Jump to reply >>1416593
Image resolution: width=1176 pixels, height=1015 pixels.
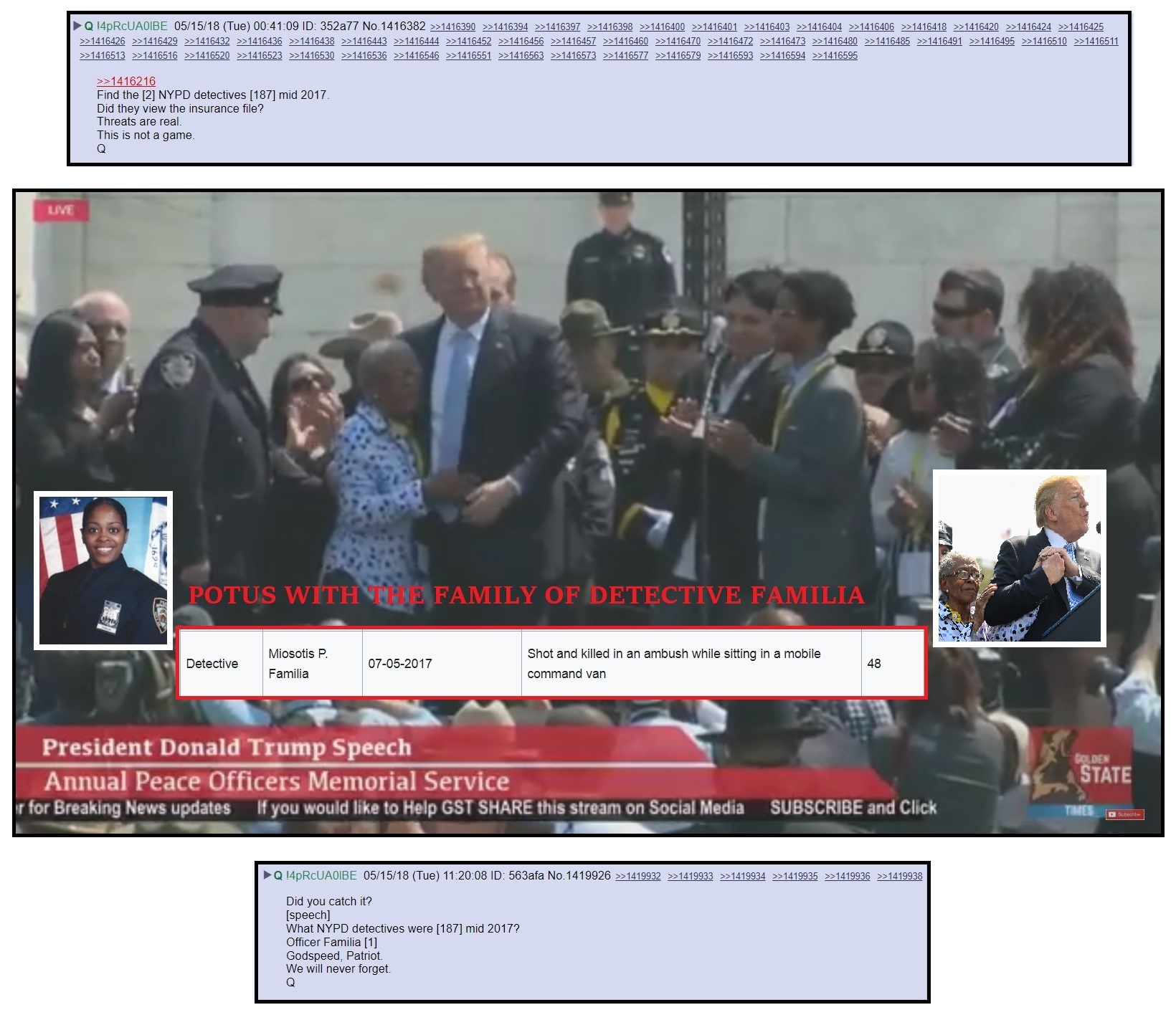[x=731, y=56]
